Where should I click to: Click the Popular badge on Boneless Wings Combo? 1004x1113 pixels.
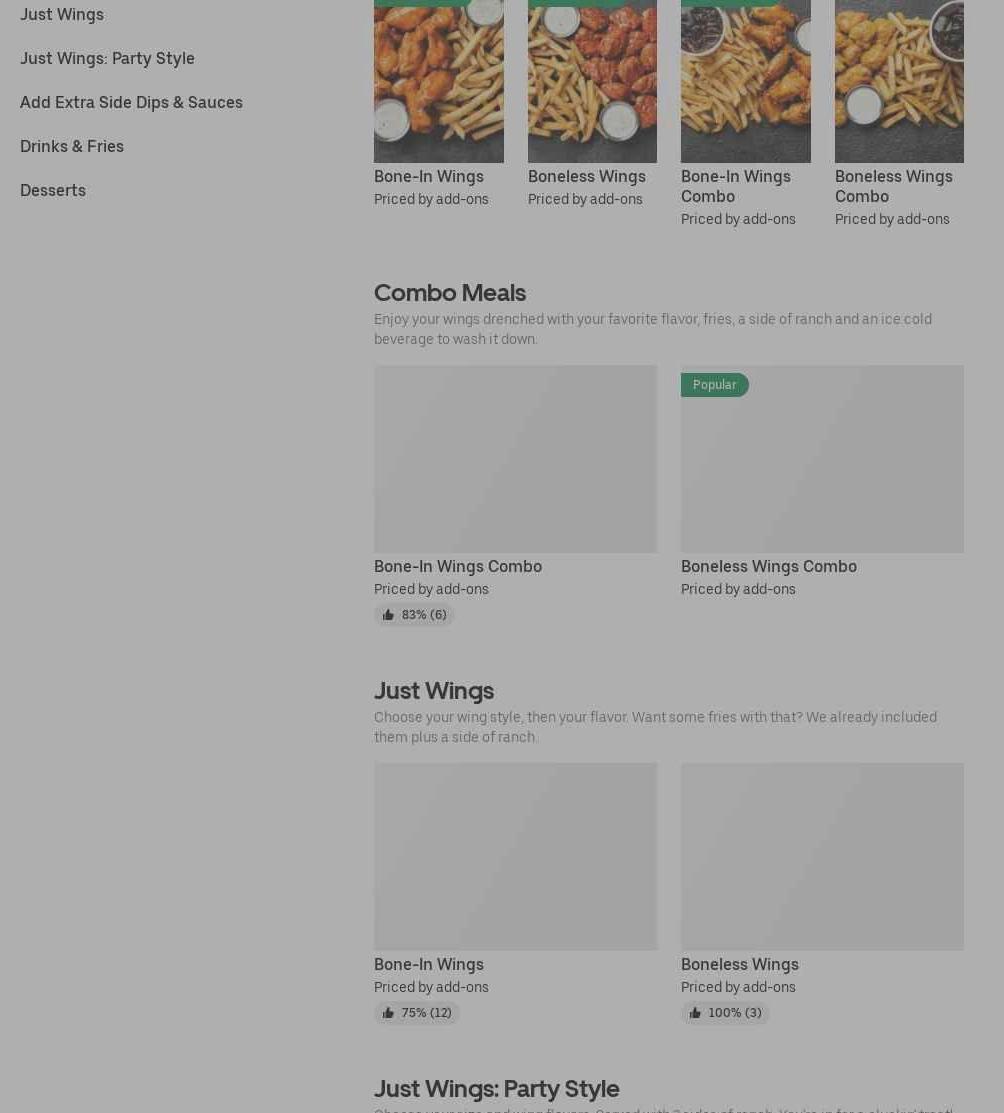(x=714, y=385)
